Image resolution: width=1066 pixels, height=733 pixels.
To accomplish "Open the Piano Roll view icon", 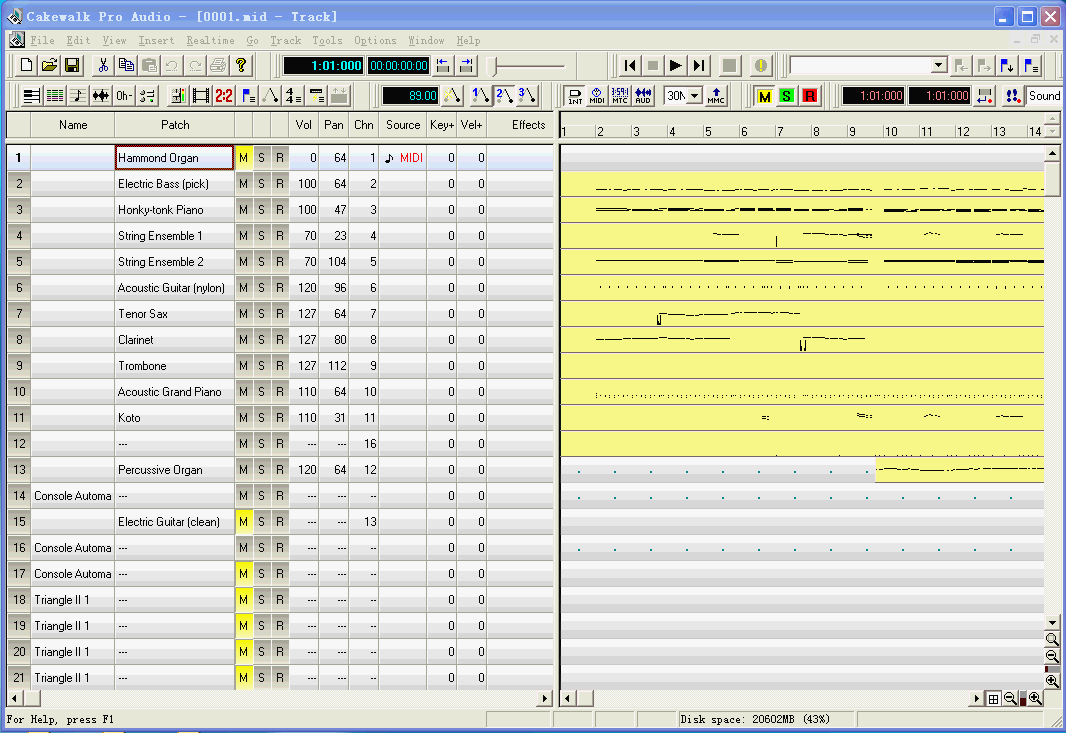I will tap(54, 96).
